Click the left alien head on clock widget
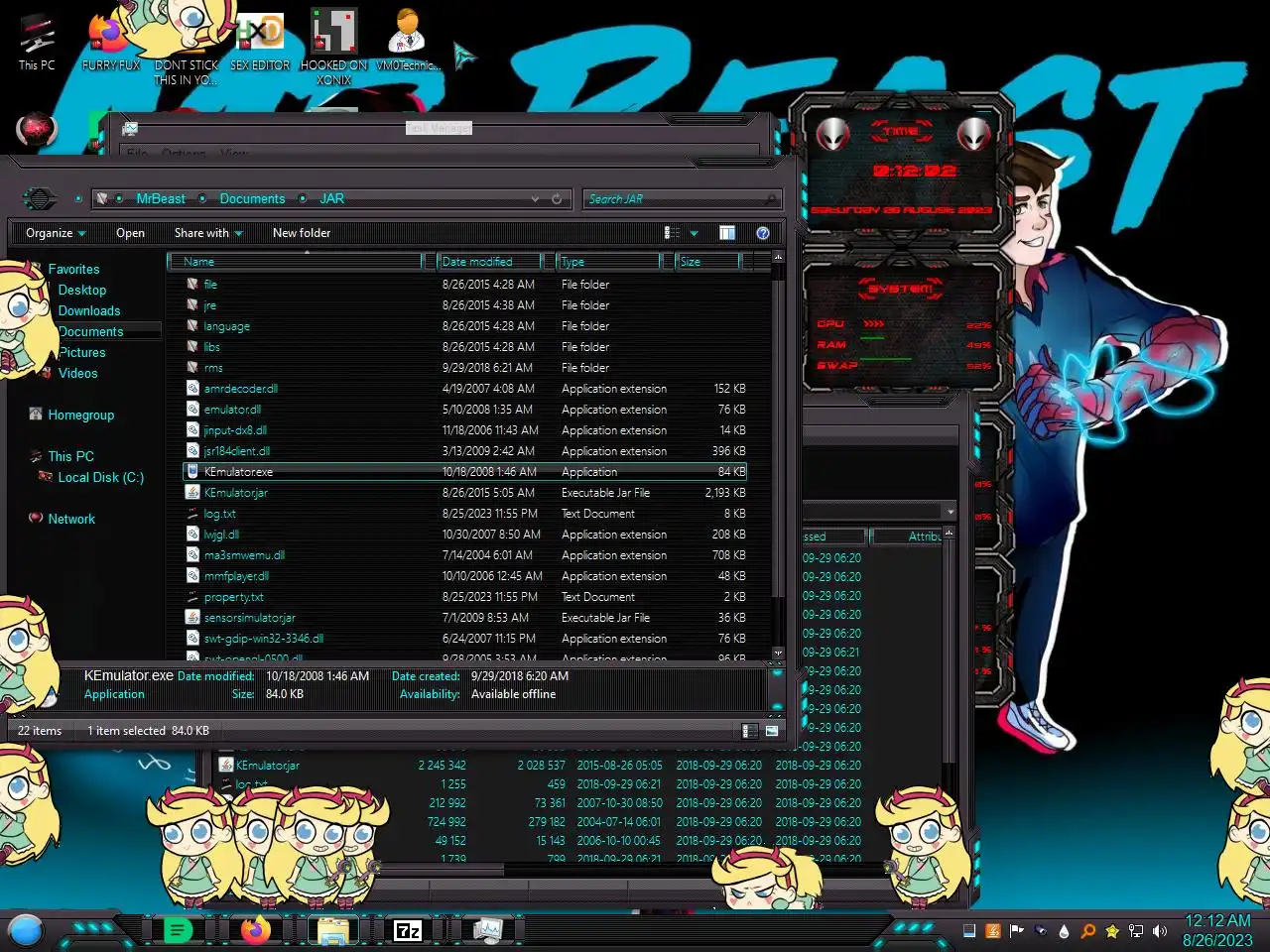Viewport: 1270px width, 952px height. pos(832,134)
